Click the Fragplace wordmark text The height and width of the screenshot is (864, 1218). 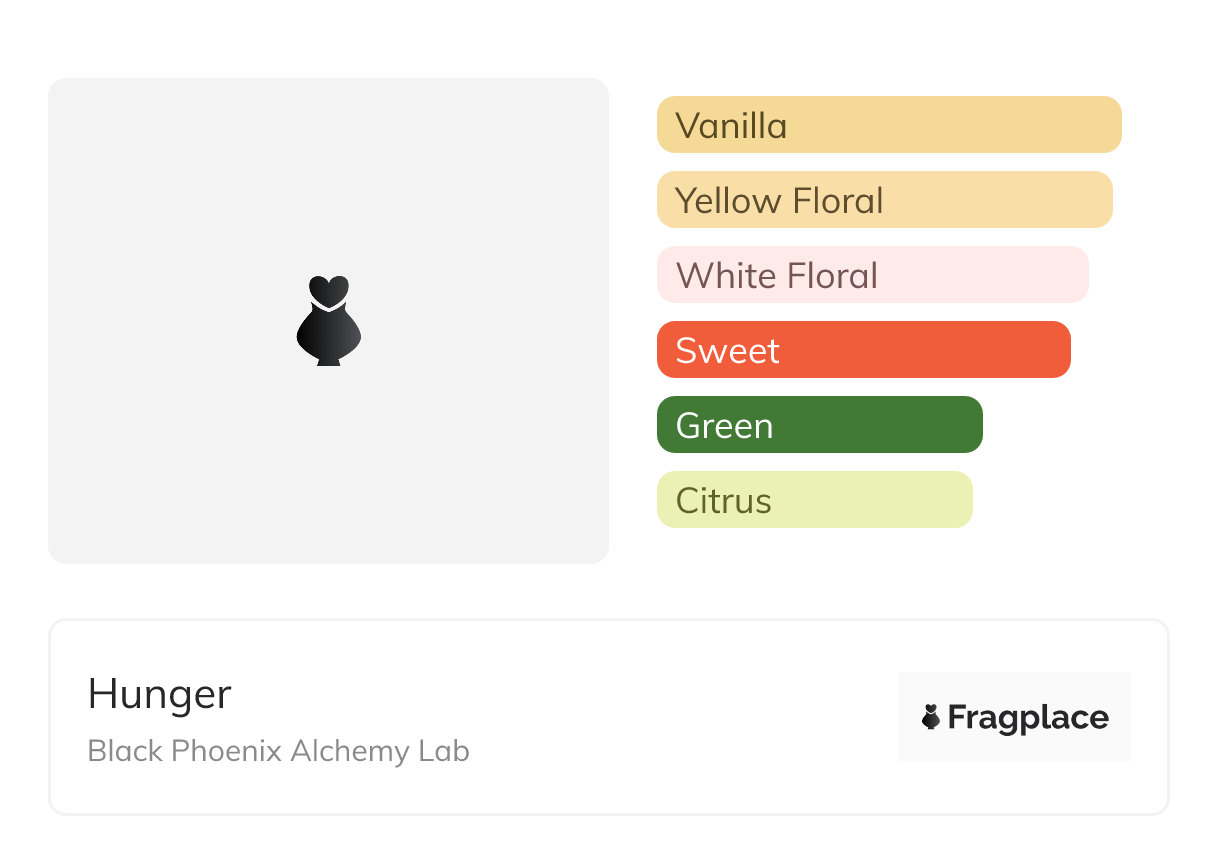1028,718
